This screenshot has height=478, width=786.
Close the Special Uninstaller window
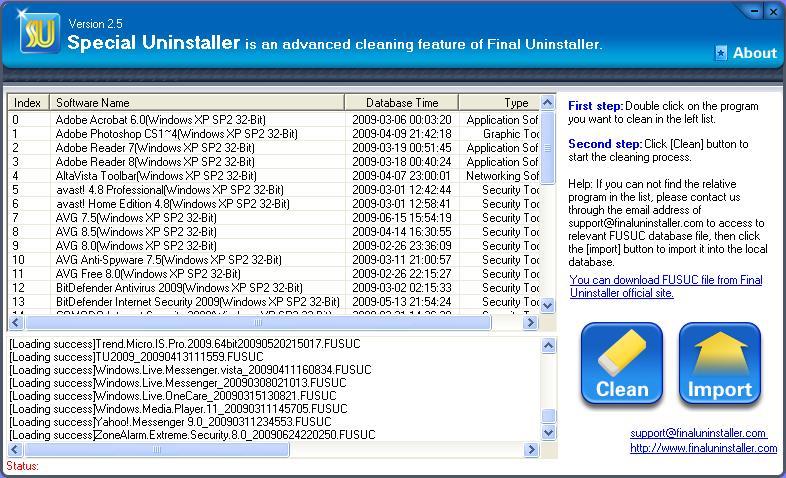[773, 12]
